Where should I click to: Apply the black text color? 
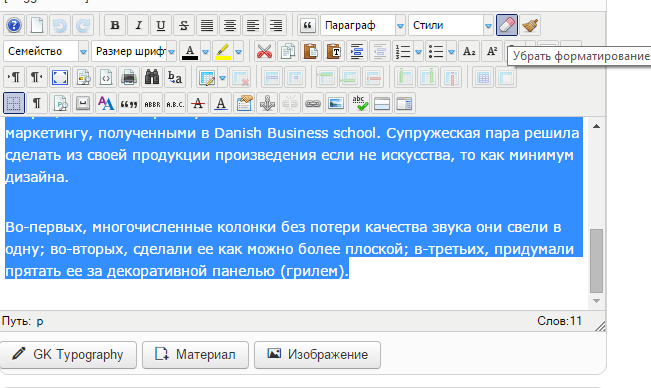190,51
